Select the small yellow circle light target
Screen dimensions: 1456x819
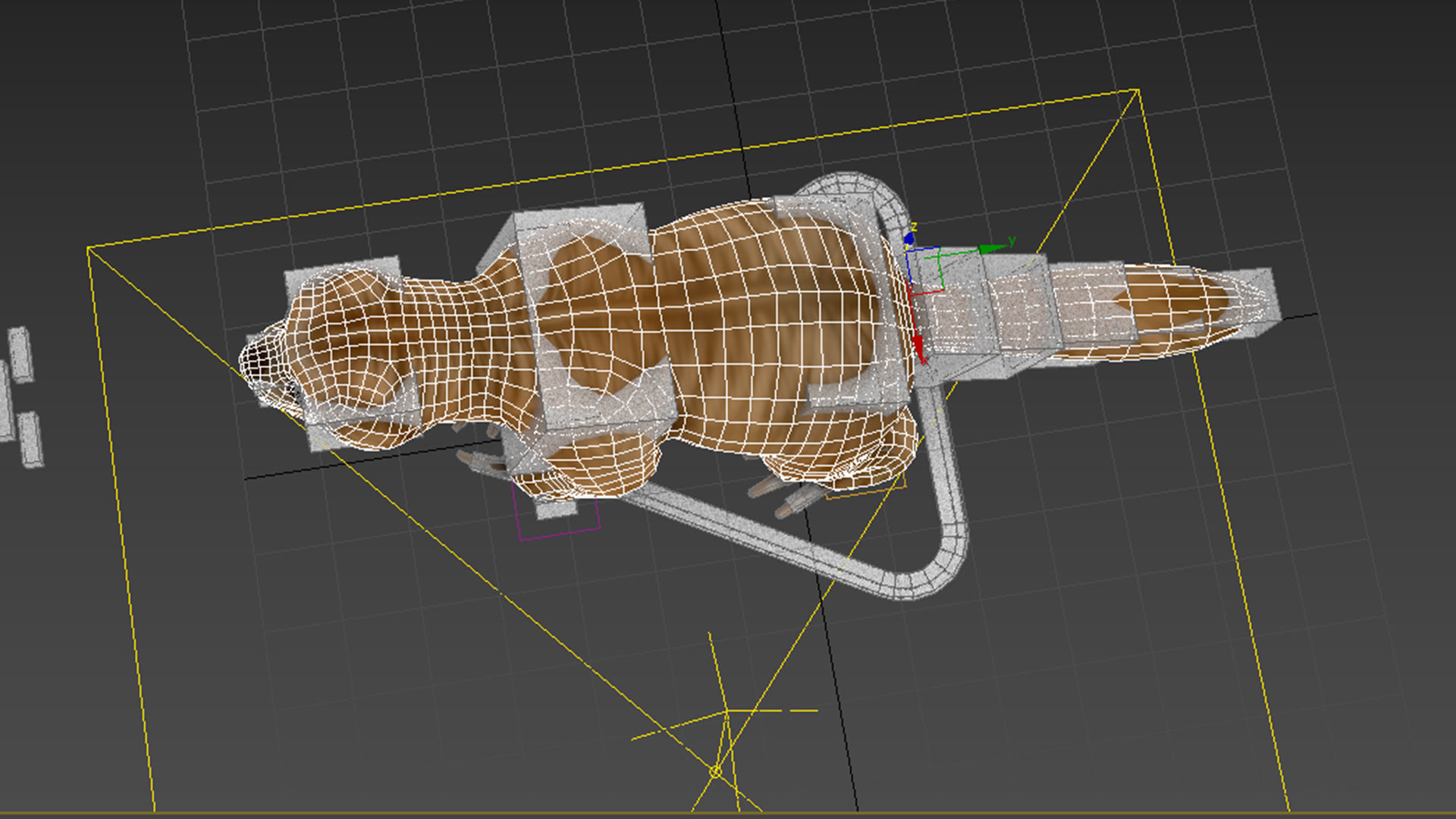pyautogui.click(x=715, y=771)
